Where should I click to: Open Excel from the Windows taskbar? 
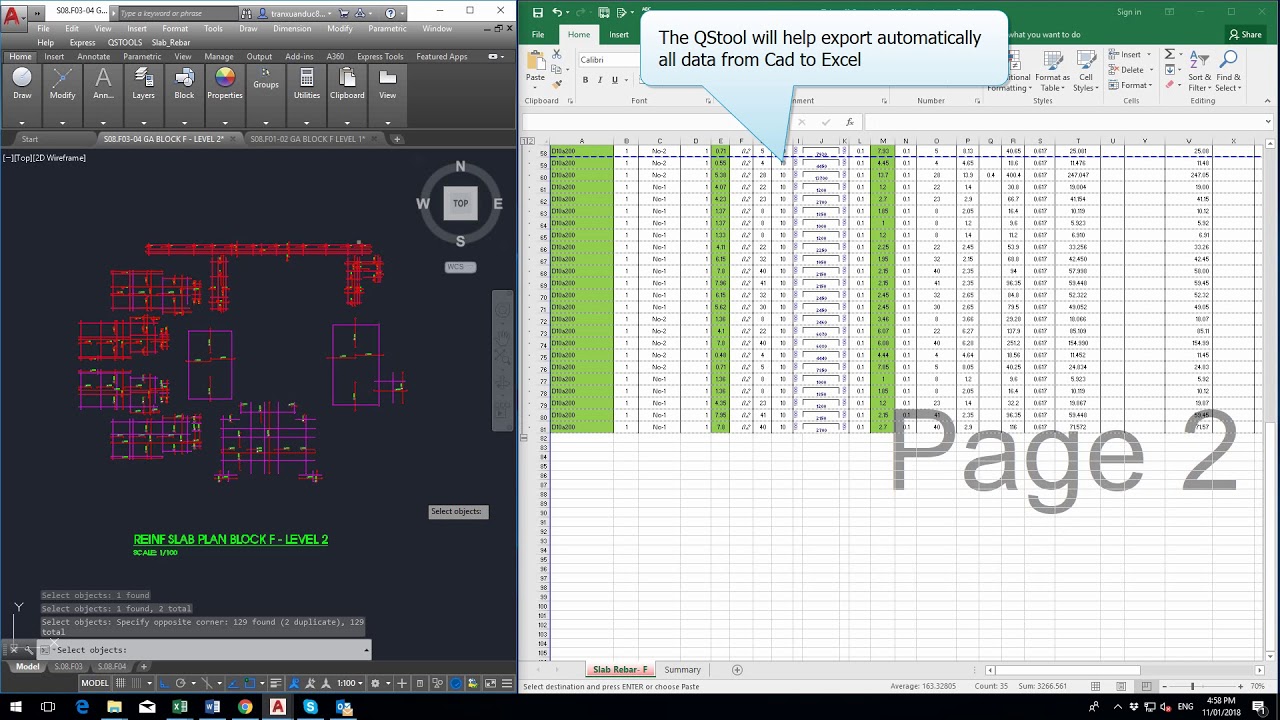tap(180, 707)
